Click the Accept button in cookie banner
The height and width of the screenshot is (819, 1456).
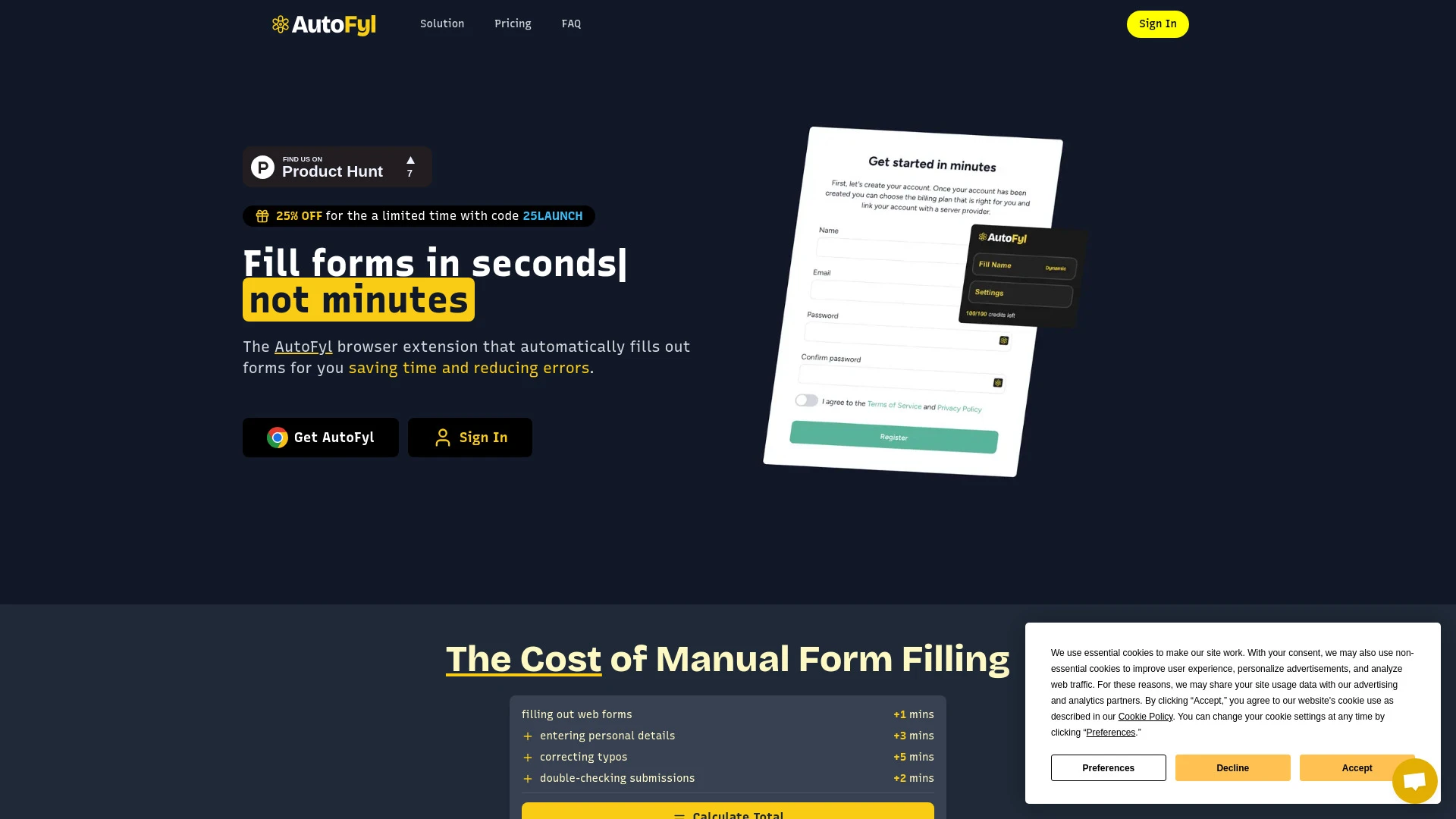point(1357,768)
